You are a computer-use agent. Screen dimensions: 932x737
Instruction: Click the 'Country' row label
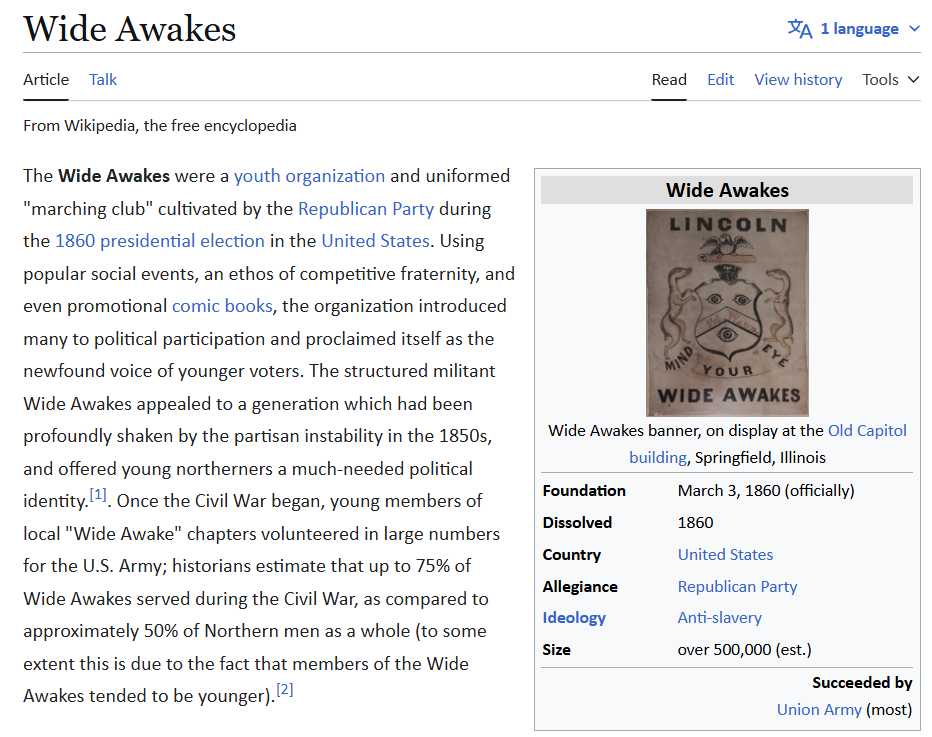(571, 555)
